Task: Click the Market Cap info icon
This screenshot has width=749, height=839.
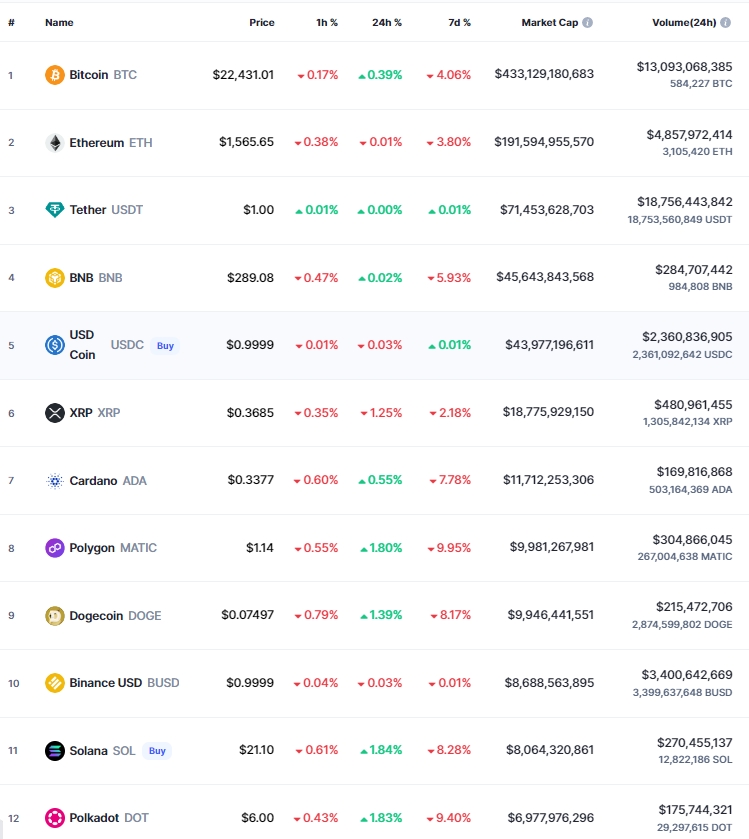Action: [587, 22]
